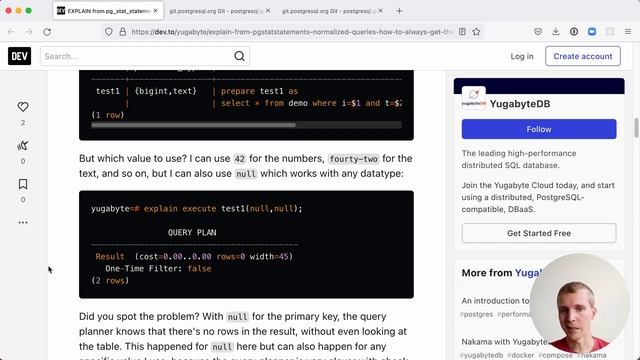Click the #docker tag
The width and height of the screenshot is (640, 360).
(x=520, y=355)
